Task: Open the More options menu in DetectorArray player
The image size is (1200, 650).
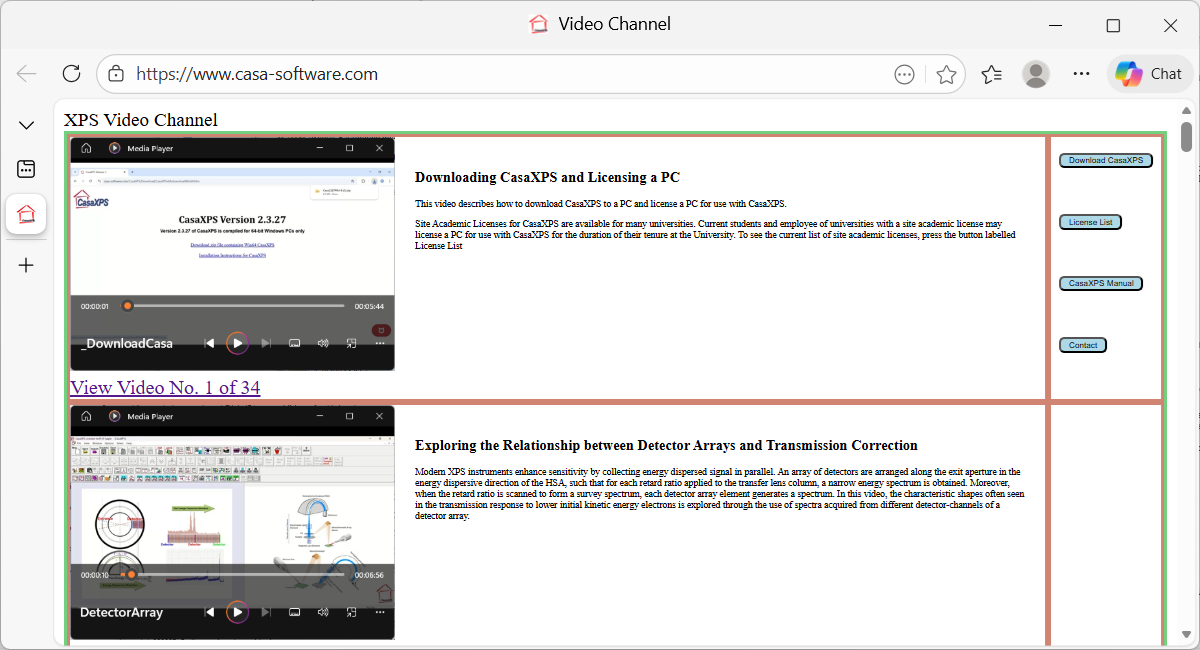Action: (x=379, y=612)
